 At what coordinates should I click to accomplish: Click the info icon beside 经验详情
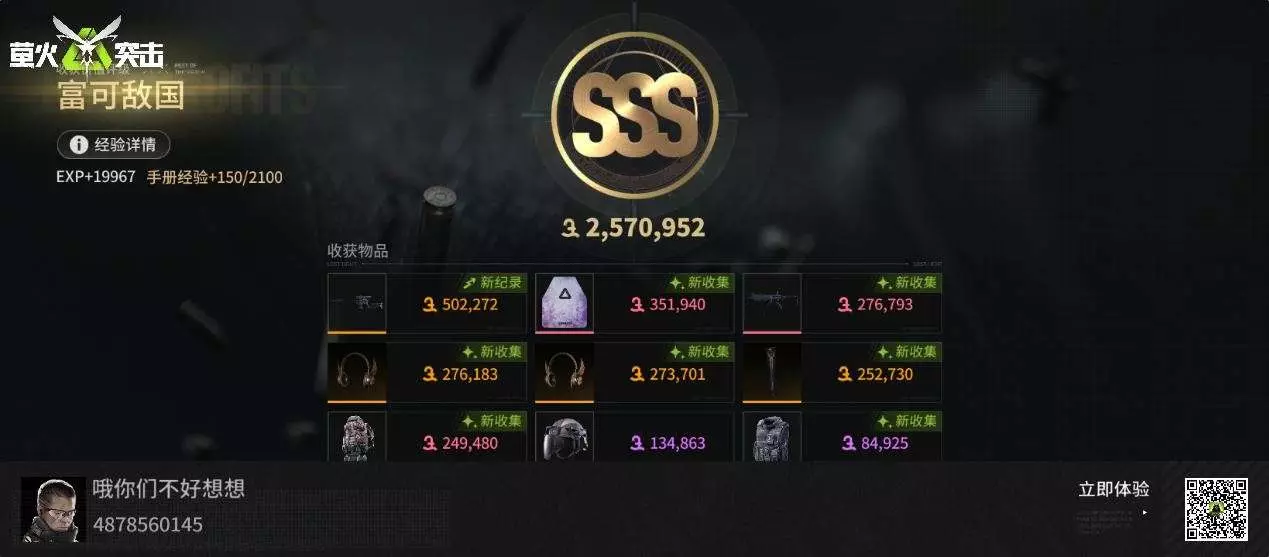pyautogui.click(x=78, y=145)
